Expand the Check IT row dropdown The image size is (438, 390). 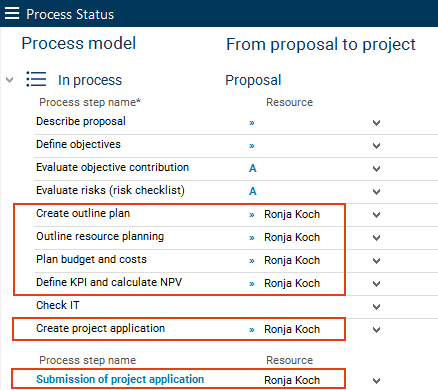click(x=376, y=307)
